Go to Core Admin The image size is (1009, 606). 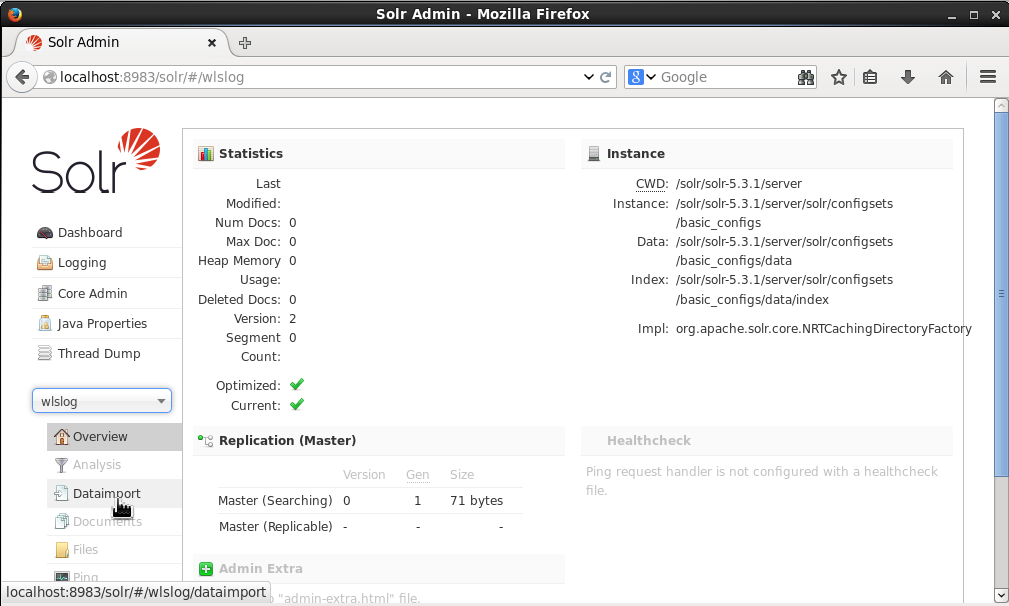[x=93, y=293]
